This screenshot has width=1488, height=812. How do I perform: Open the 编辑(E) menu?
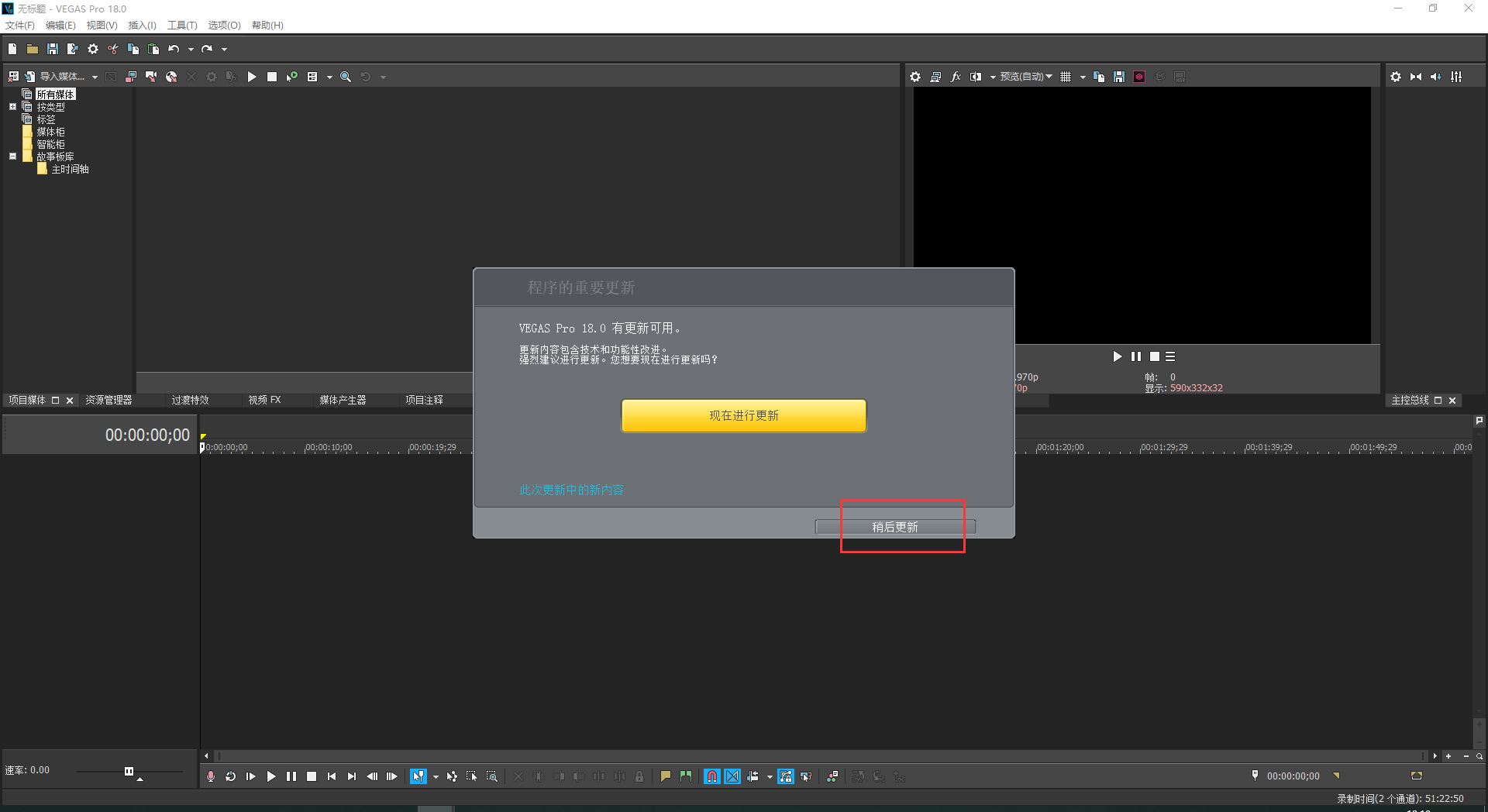coord(60,26)
